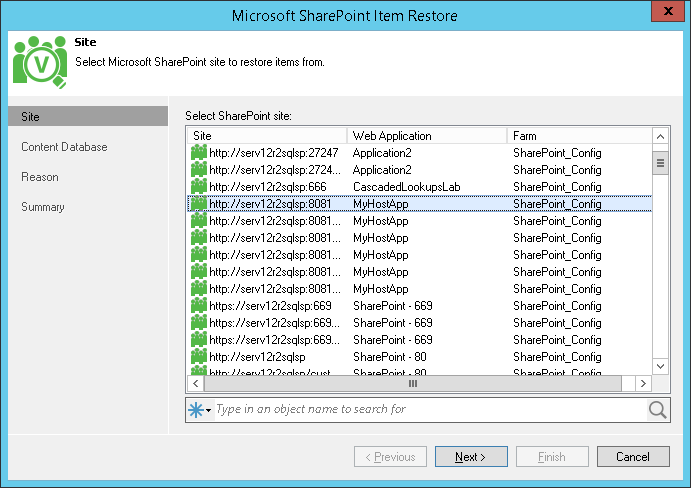Click the CascadedLookupsLab web application cell

[407, 186]
